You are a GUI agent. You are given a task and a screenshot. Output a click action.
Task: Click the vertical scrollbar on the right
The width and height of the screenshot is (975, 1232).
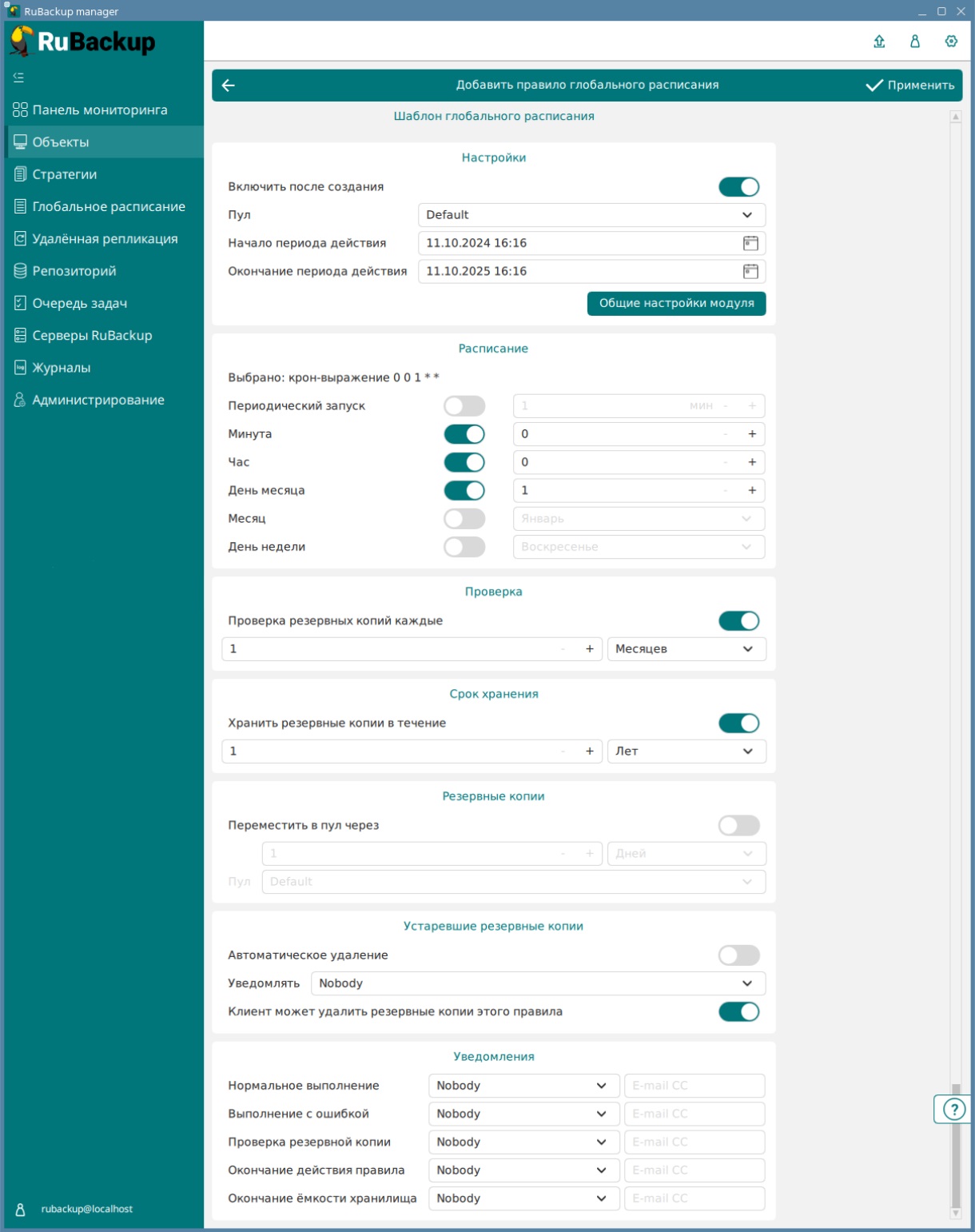955,1143
